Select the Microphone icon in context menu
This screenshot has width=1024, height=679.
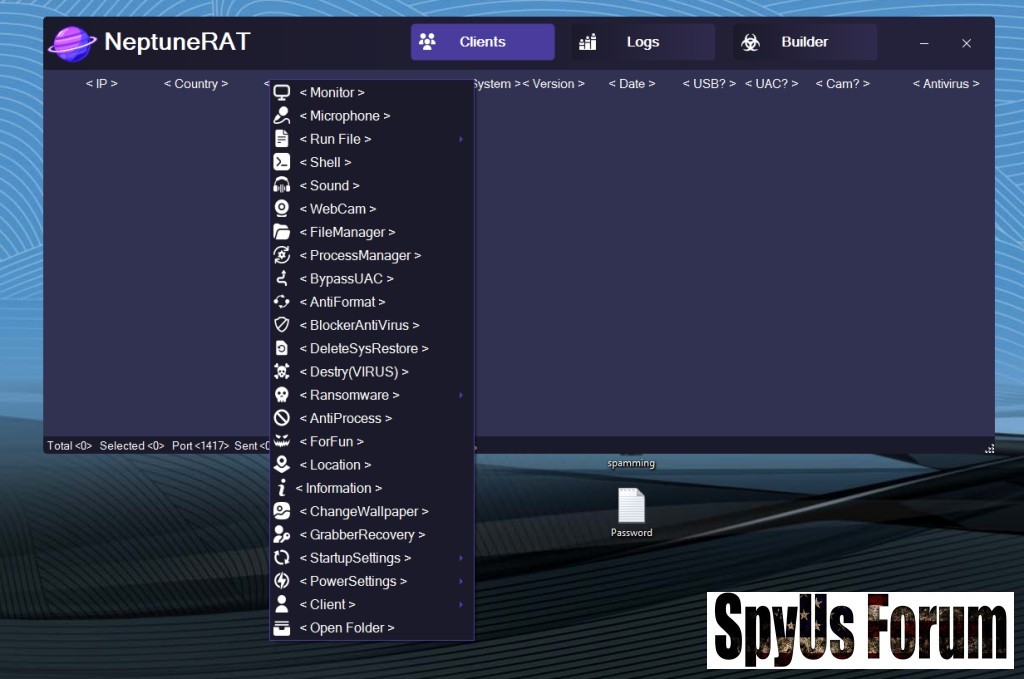tap(282, 116)
